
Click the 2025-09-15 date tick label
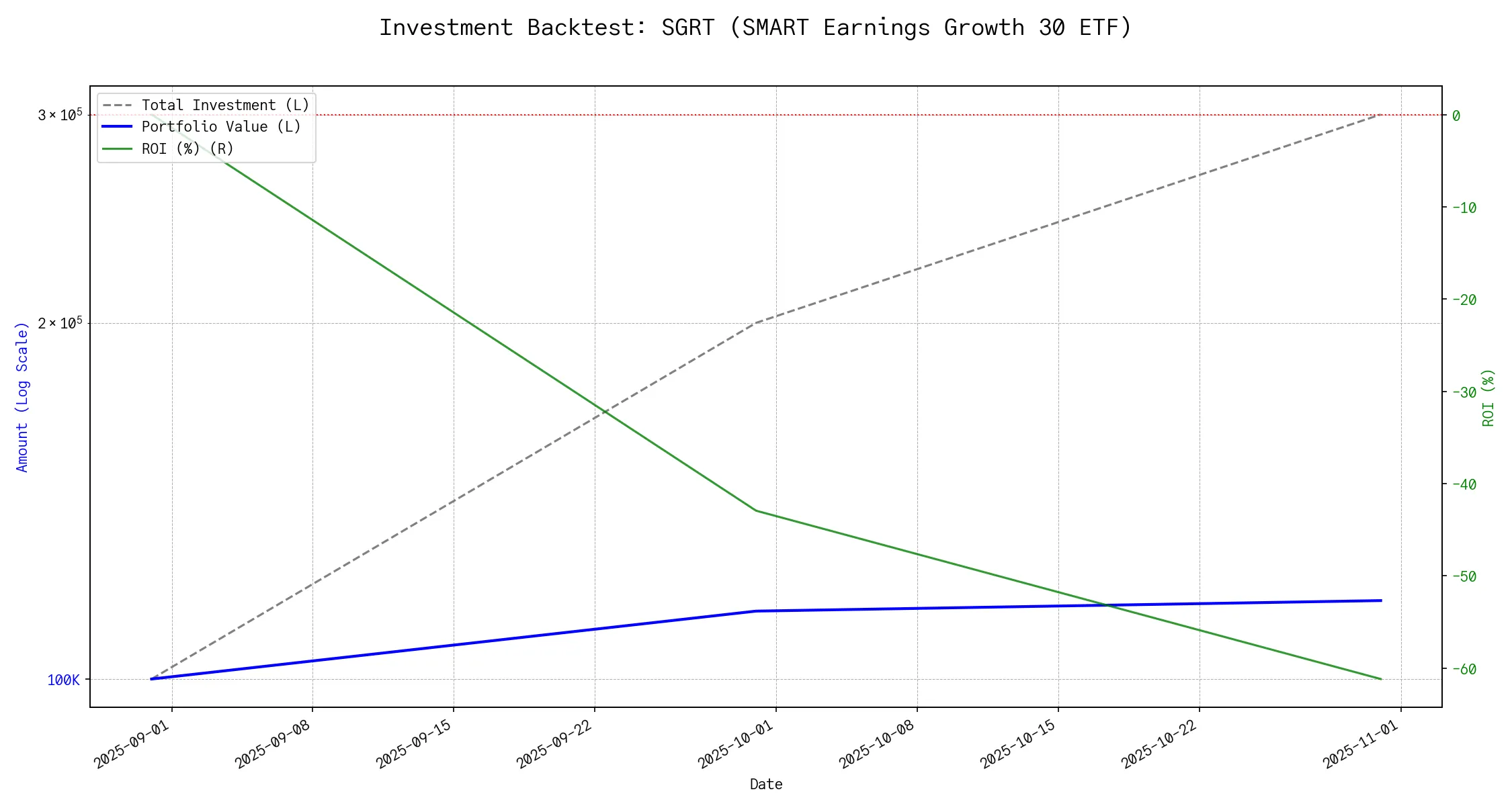click(x=414, y=744)
